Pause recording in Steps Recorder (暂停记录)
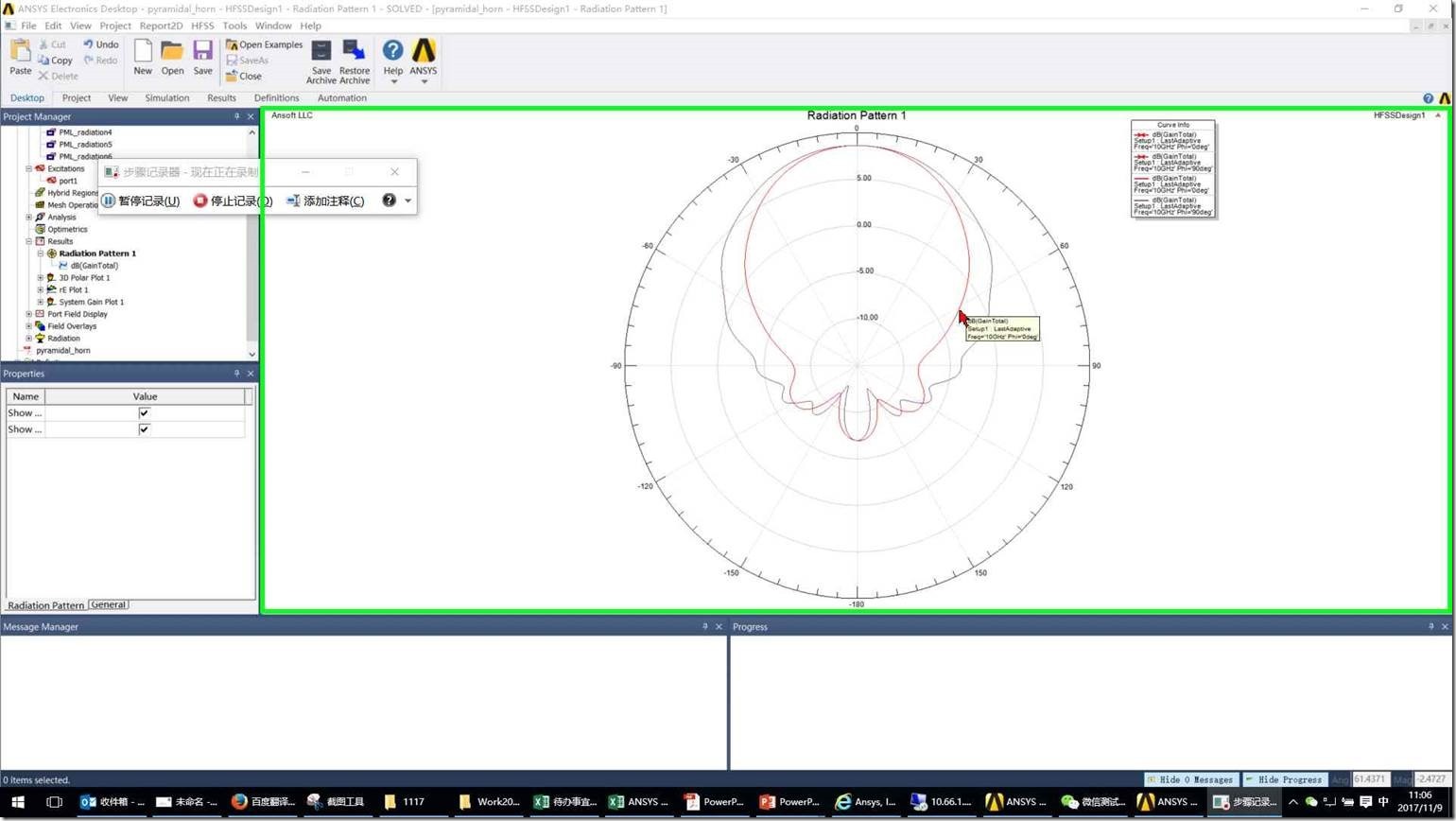The image size is (1456, 821). tap(141, 201)
